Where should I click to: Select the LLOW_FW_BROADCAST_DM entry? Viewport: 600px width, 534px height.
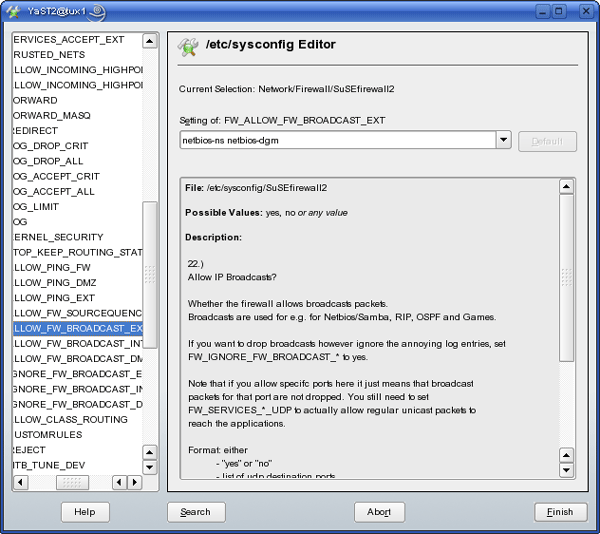(78, 359)
